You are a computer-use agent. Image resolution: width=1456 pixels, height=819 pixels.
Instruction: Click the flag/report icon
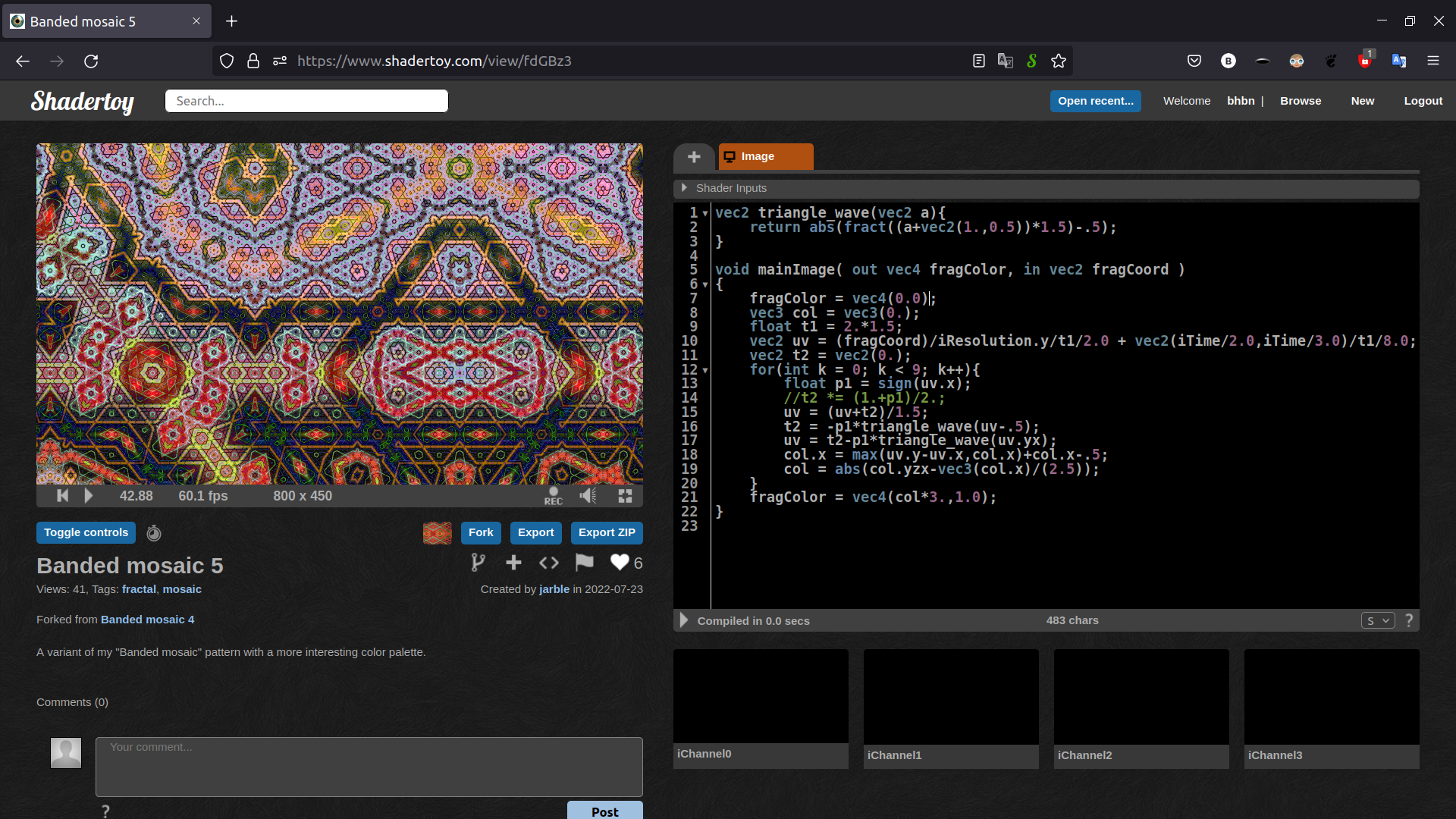pyautogui.click(x=583, y=562)
